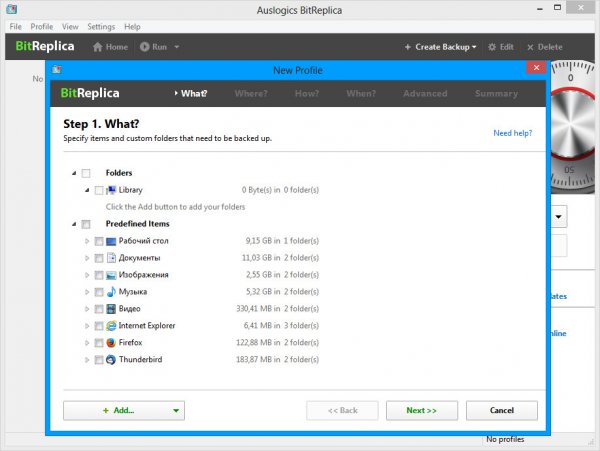Viewport: 600px width, 451px height.
Task: Click the Internet Explorer icon
Action: [111, 326]
